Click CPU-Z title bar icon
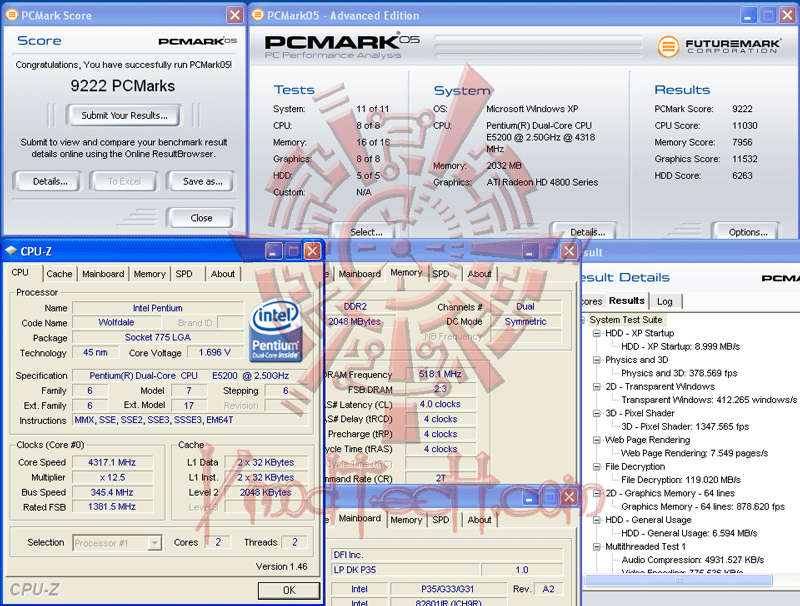 tap(11, 251)
